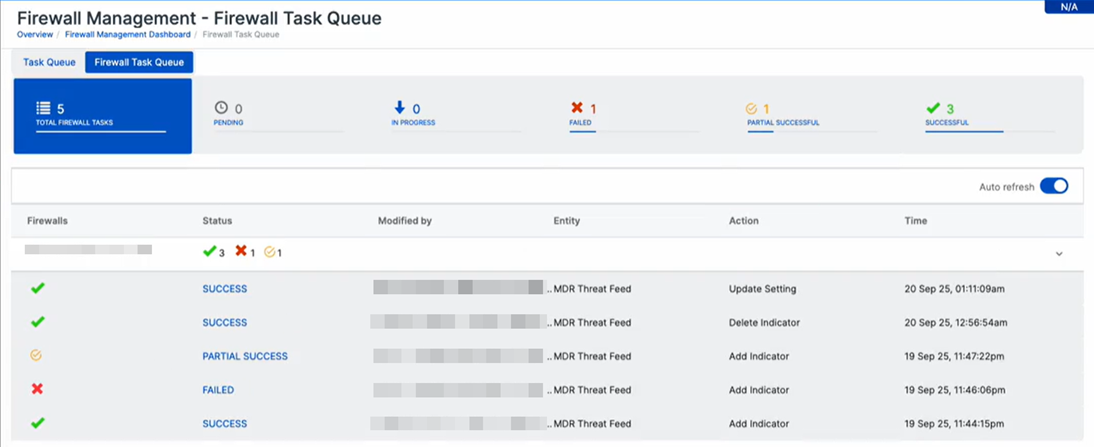1094x447 pixels.
Task: Click green checkmark on Update Setting row
Action: click(x=38, y=289)
